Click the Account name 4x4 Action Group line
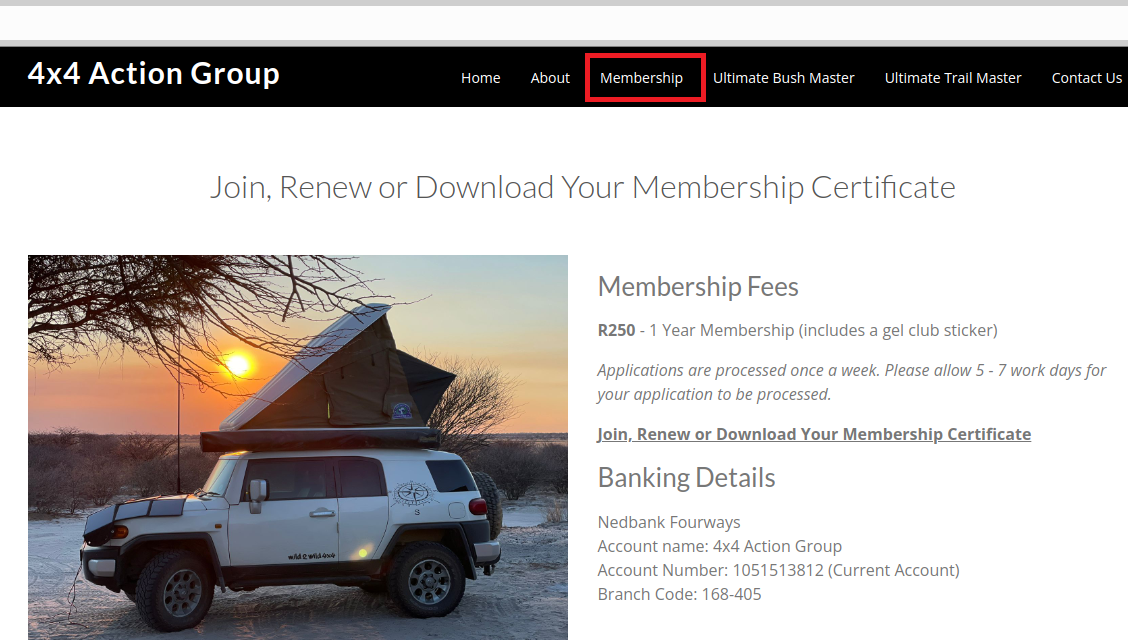This screenshot has height=640, width=1128. [x=719, y=547]
